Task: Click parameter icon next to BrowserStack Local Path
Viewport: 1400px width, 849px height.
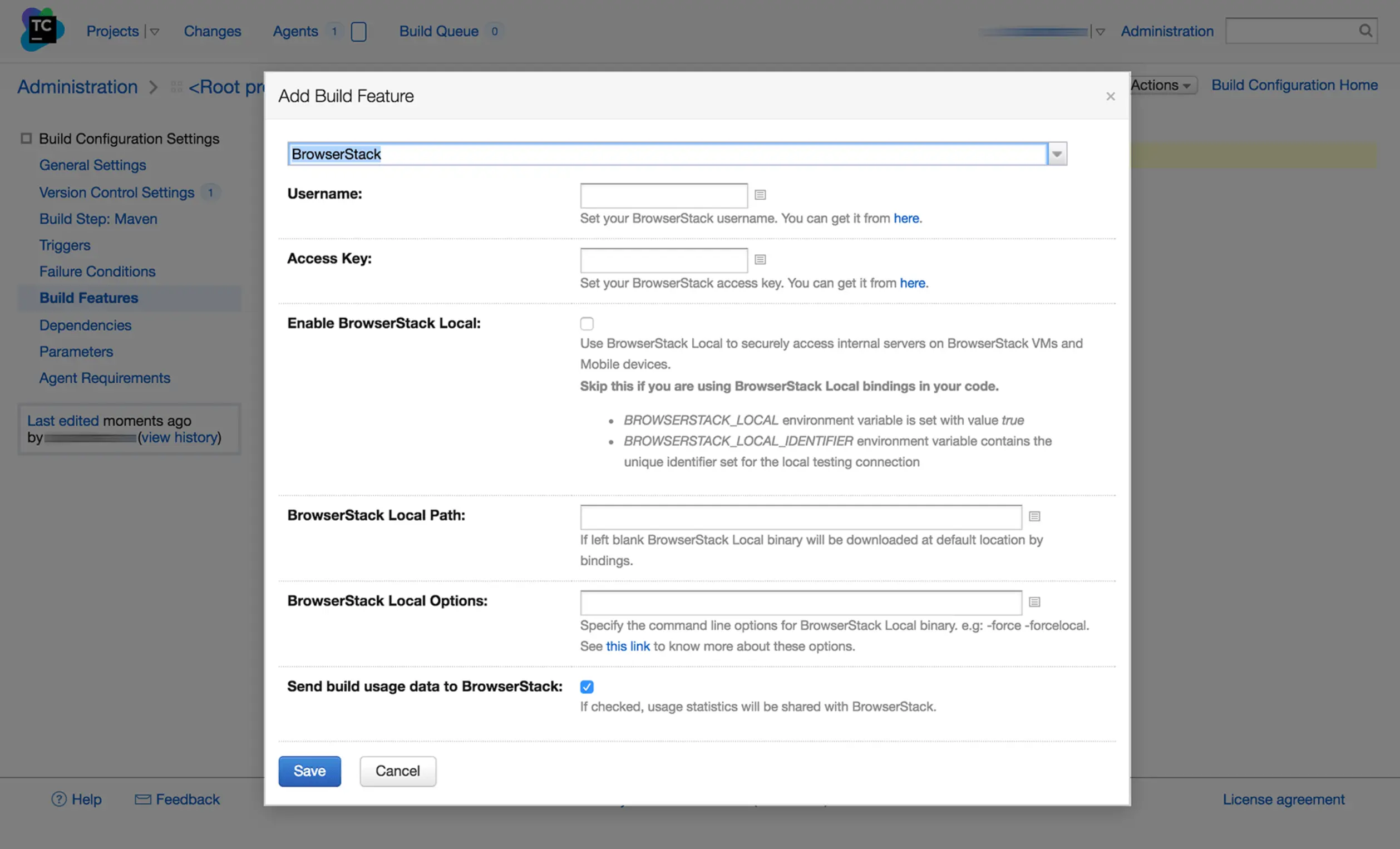Action: point(1034,516)
